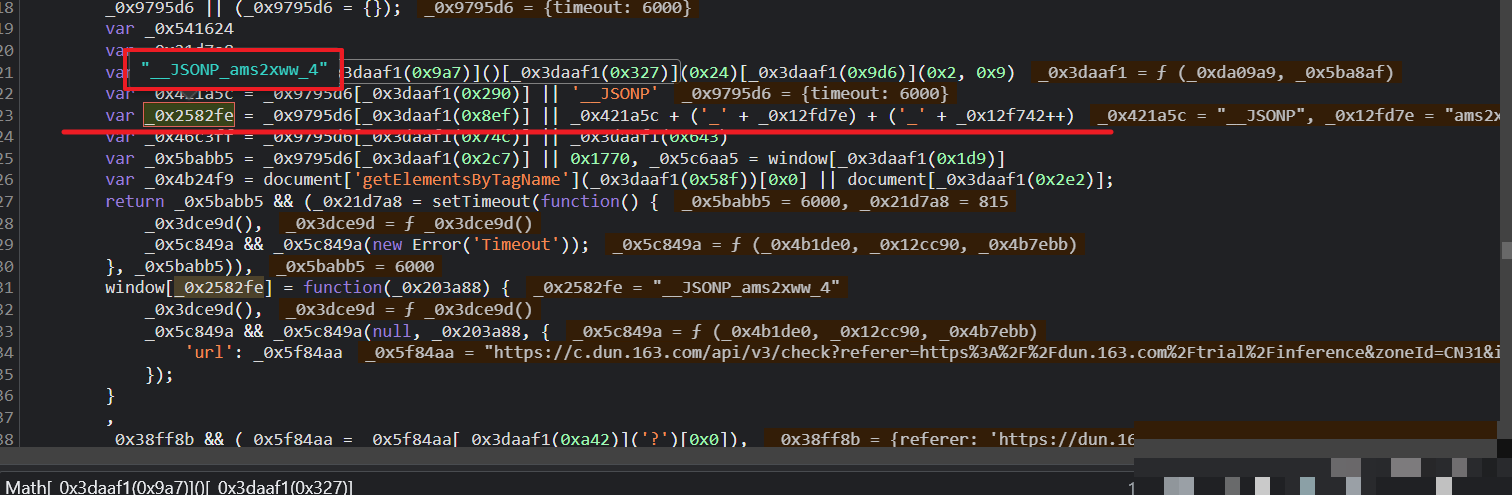The image size is (1512, 495).
Task: Select highlighted _0x2582fe variable on line 23
Action: point(190,116)
